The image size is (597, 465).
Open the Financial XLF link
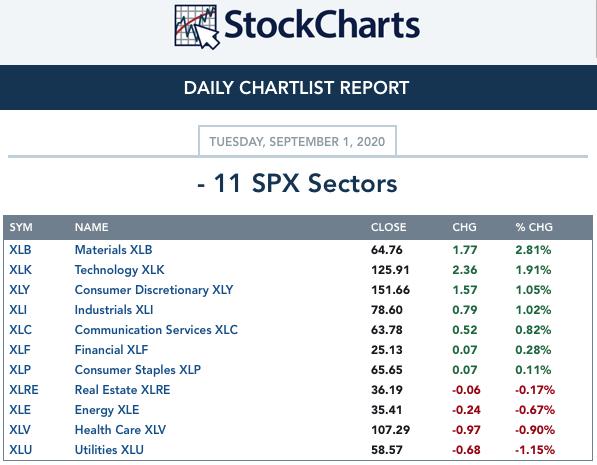tap(111, 350)
